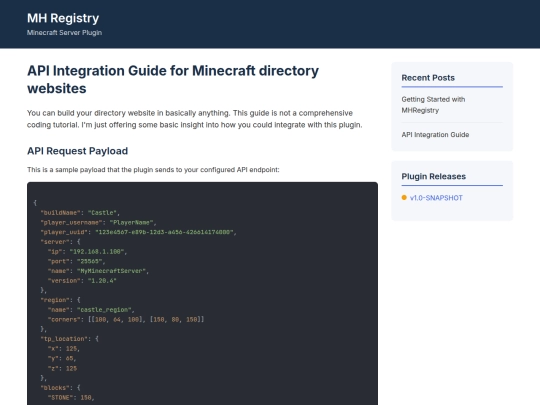Click the "y": 65 code line
Viewport: 540px width, 405px height.
click(x=62, y=358)
